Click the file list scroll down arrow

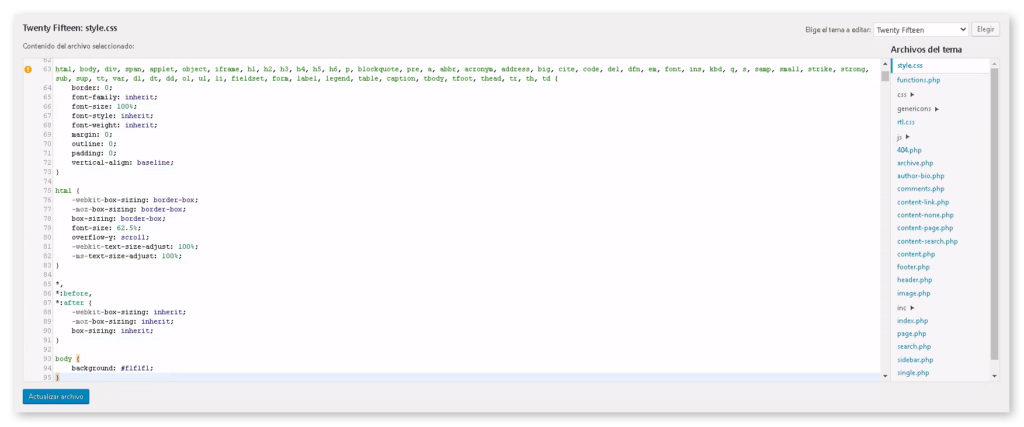pos(994,376)
